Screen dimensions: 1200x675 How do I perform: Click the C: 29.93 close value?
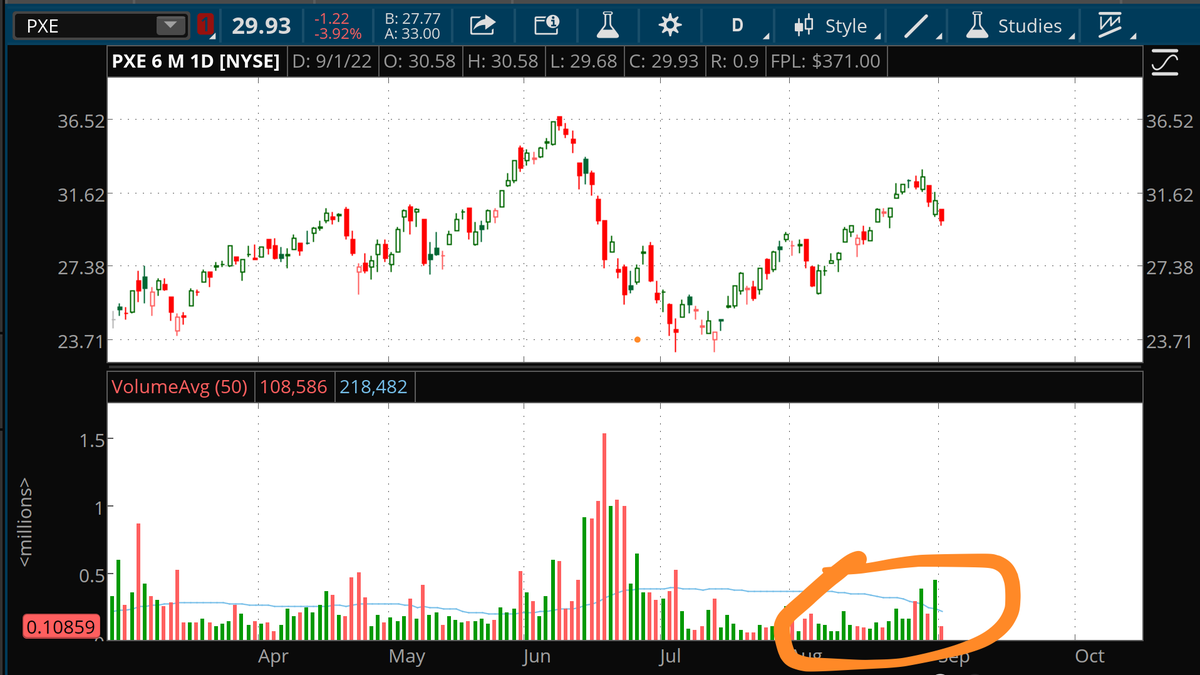(x=662, y=62)
